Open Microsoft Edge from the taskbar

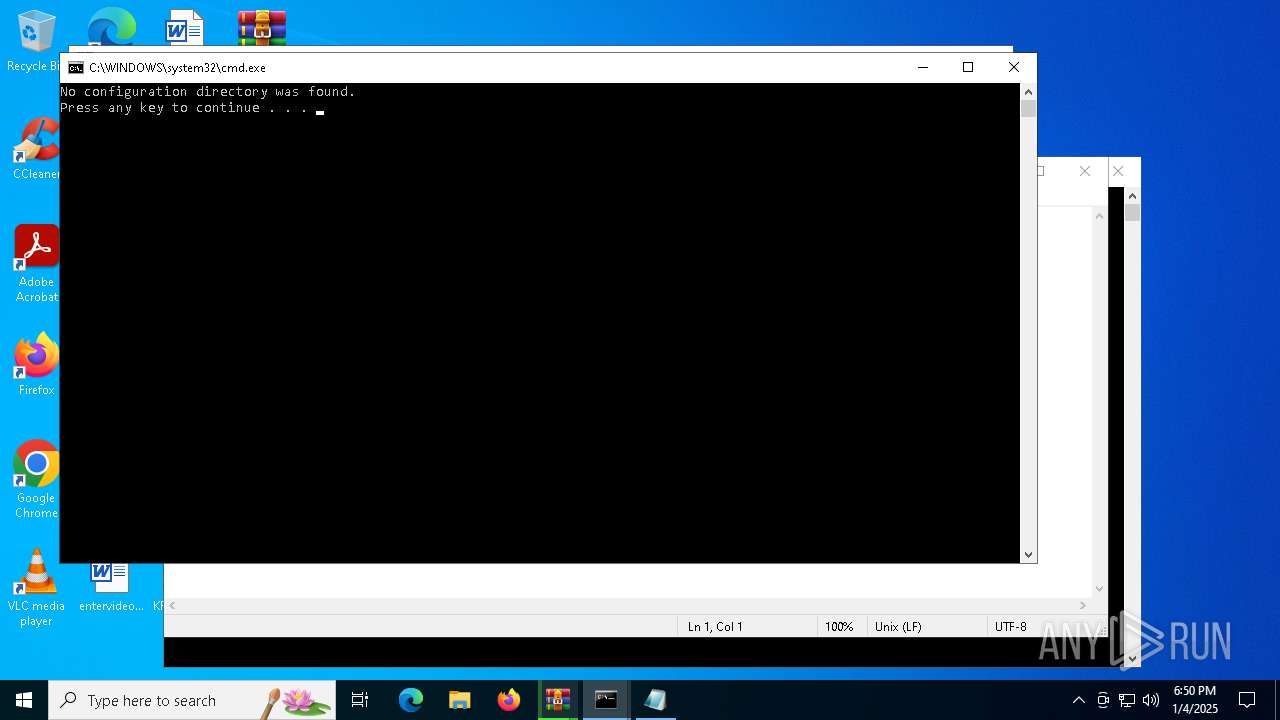click(411, 700)
